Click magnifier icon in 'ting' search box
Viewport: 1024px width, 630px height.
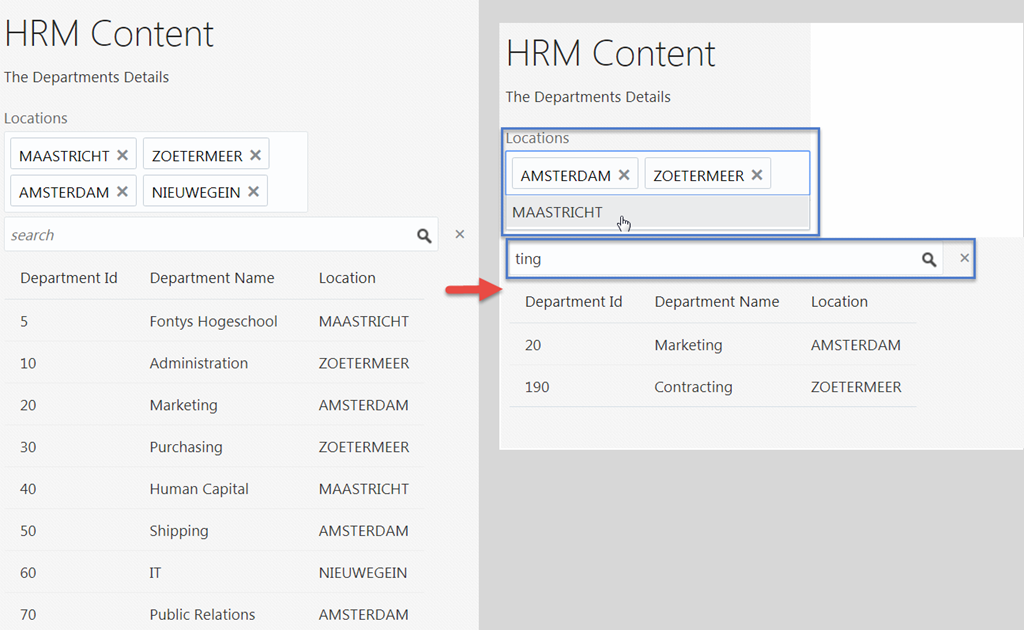929,259
